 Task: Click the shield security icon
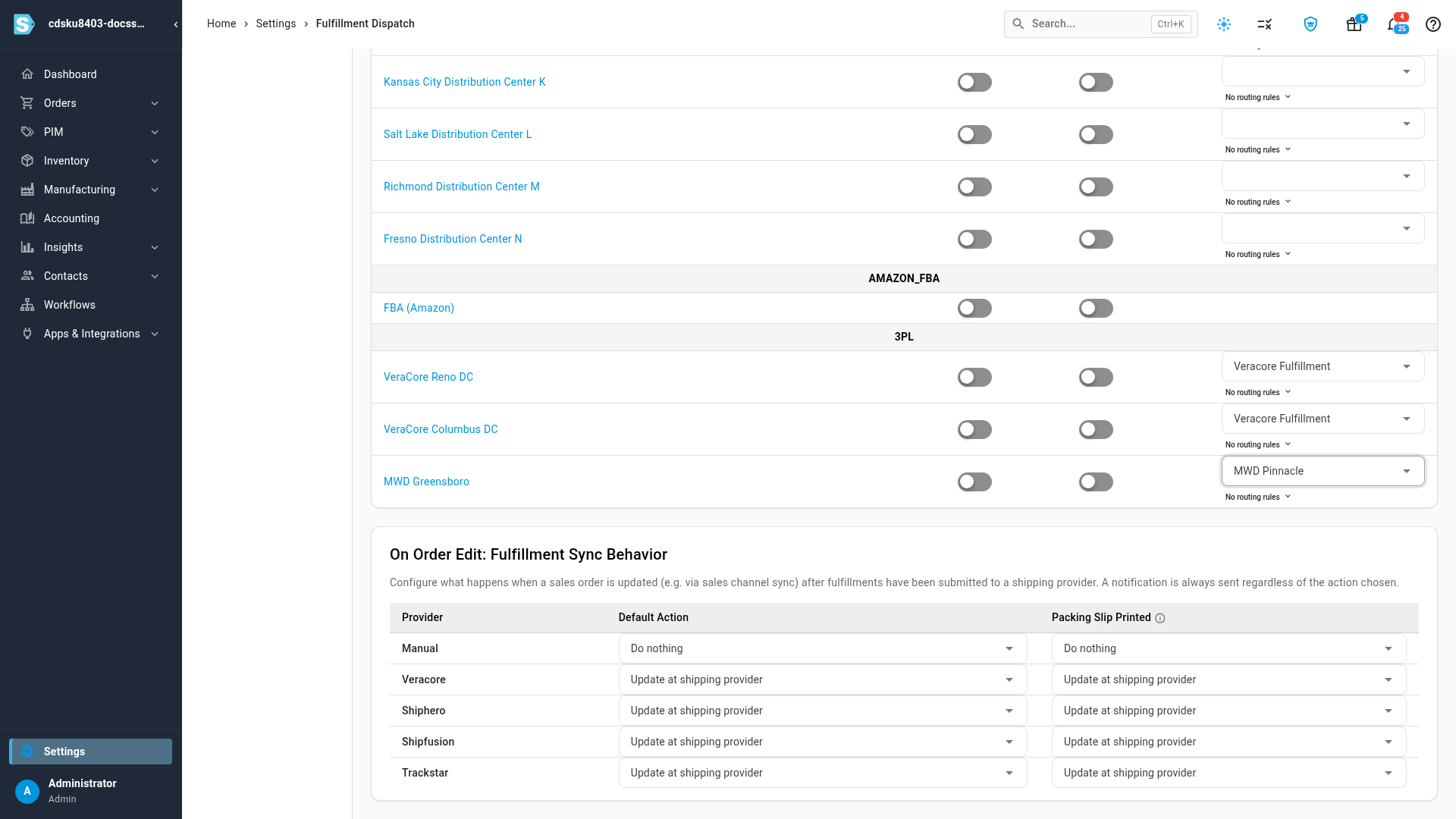click(x=1310, y=24)
